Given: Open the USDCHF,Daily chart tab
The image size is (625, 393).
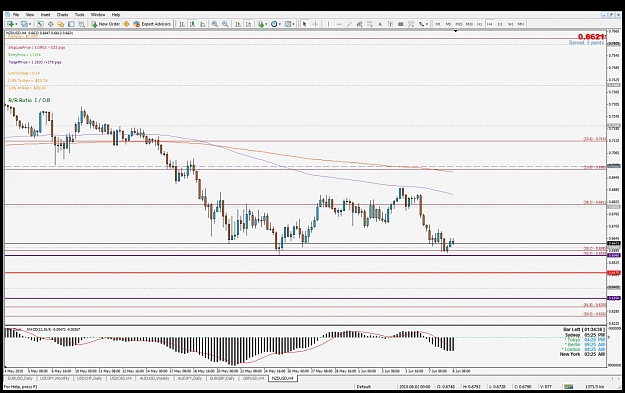Looking at the screenshot, I should [90, 378].
